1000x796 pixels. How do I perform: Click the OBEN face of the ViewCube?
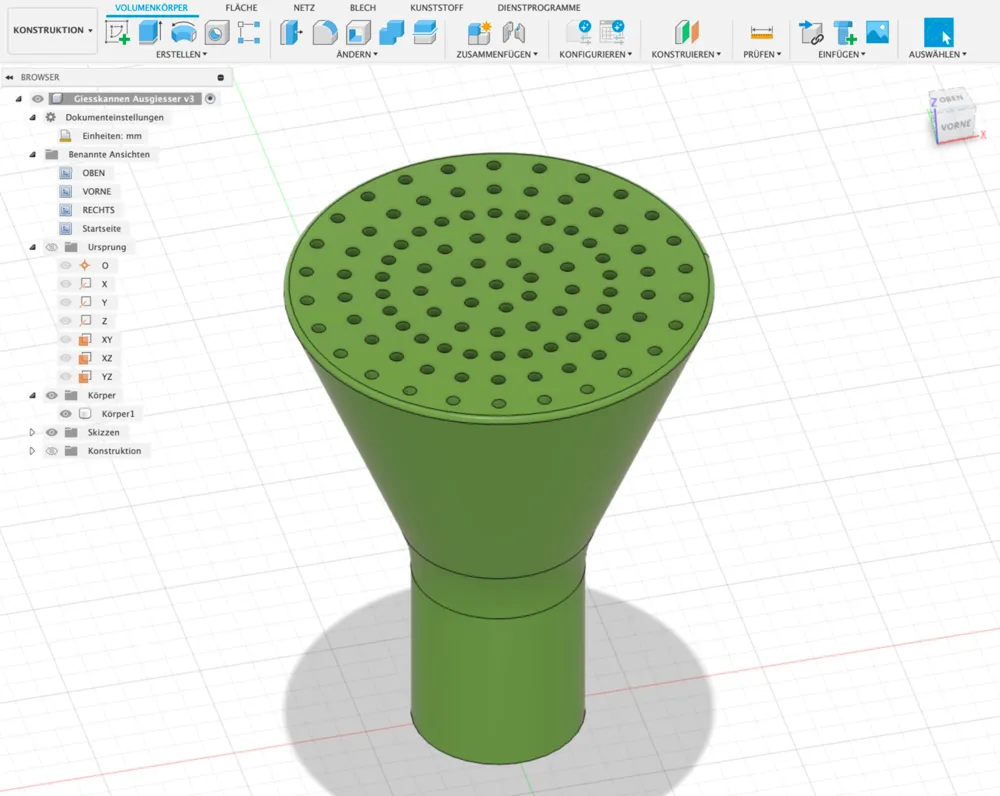click(950, 99)
